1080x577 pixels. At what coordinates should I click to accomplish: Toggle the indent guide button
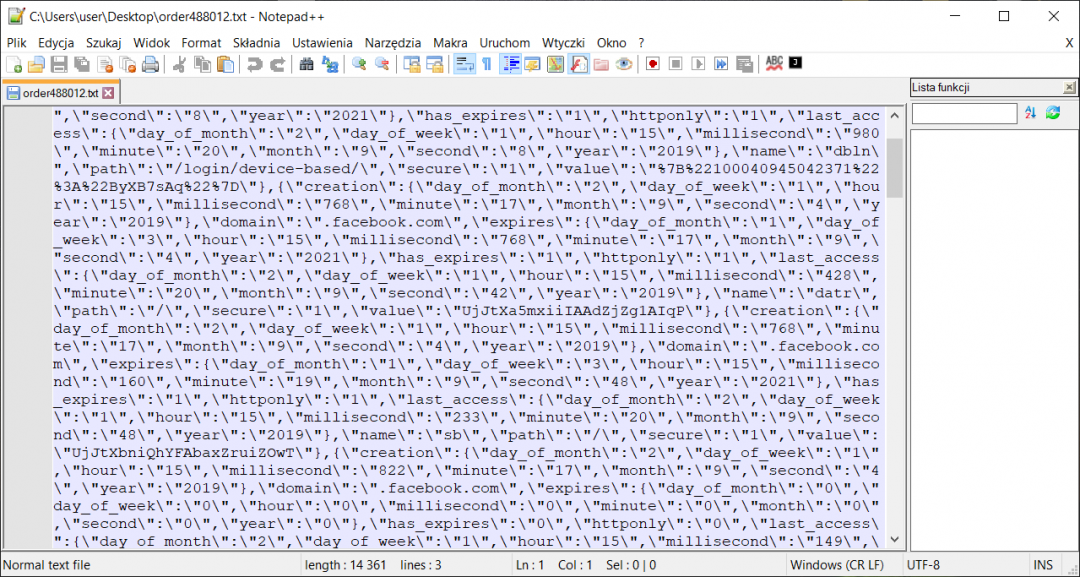[511, 64]
